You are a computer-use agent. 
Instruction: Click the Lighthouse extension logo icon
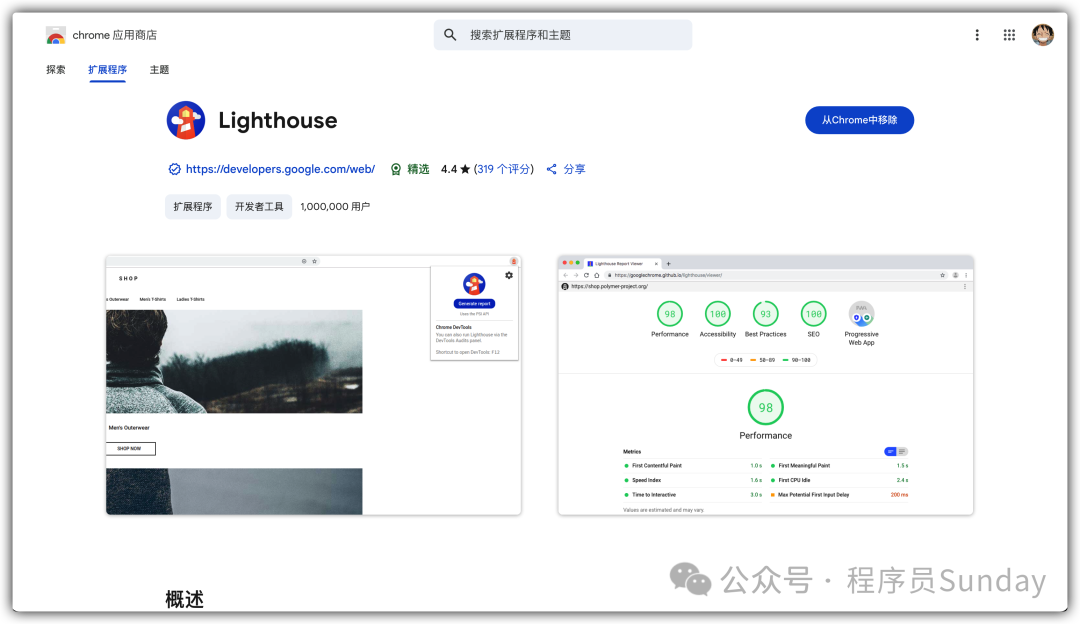(186, 120)
